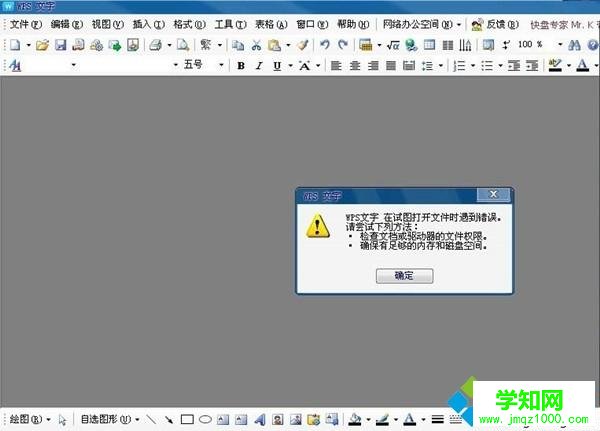The width and height of the screenshot is (600, 431).
Task: Open file with folder icon
Action: (42, 45)
